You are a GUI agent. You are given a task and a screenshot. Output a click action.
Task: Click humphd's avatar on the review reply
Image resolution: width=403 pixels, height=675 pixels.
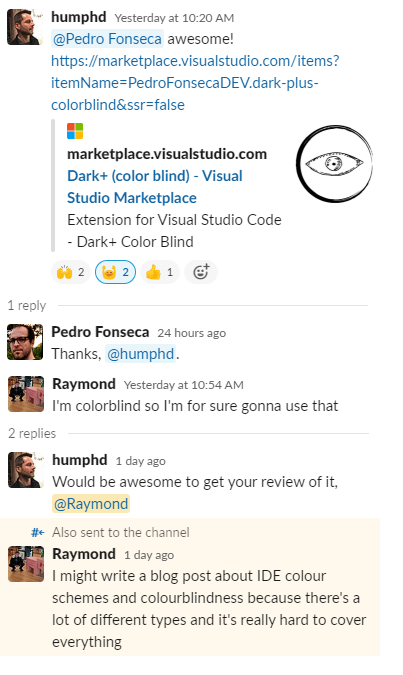(x=26, y=470)
